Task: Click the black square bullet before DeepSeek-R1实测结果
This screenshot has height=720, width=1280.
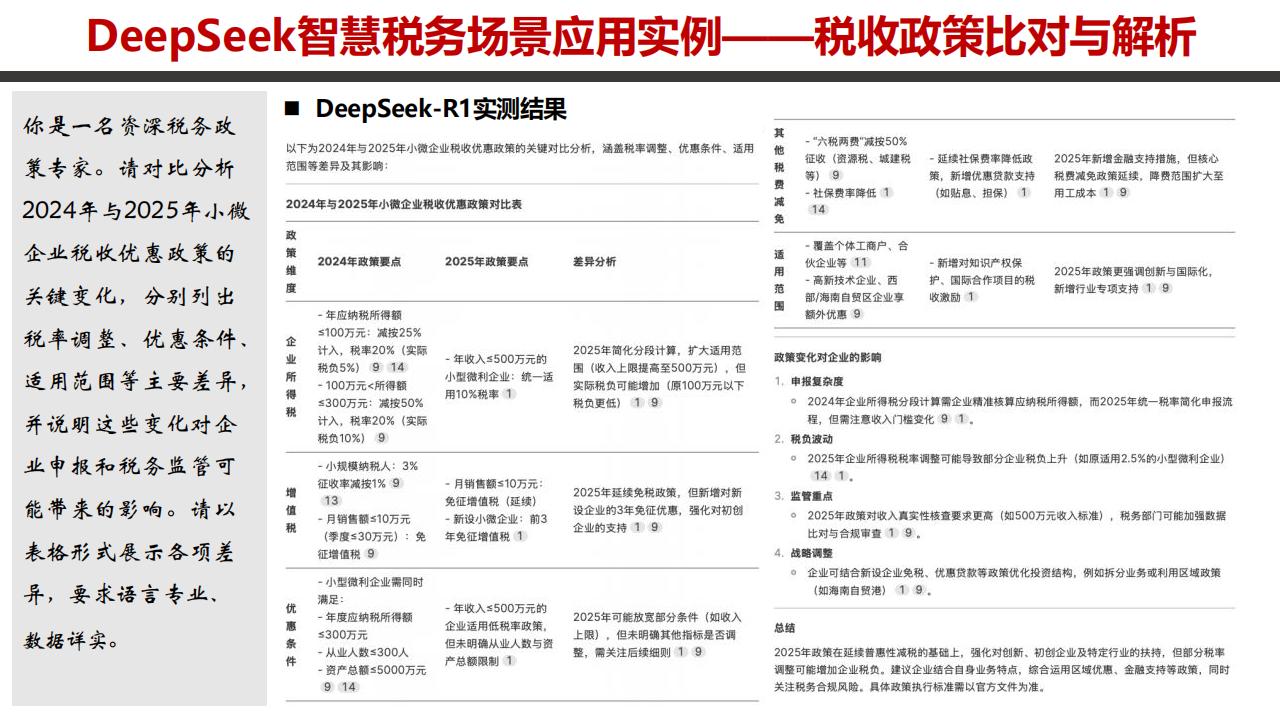Action: 292,108
